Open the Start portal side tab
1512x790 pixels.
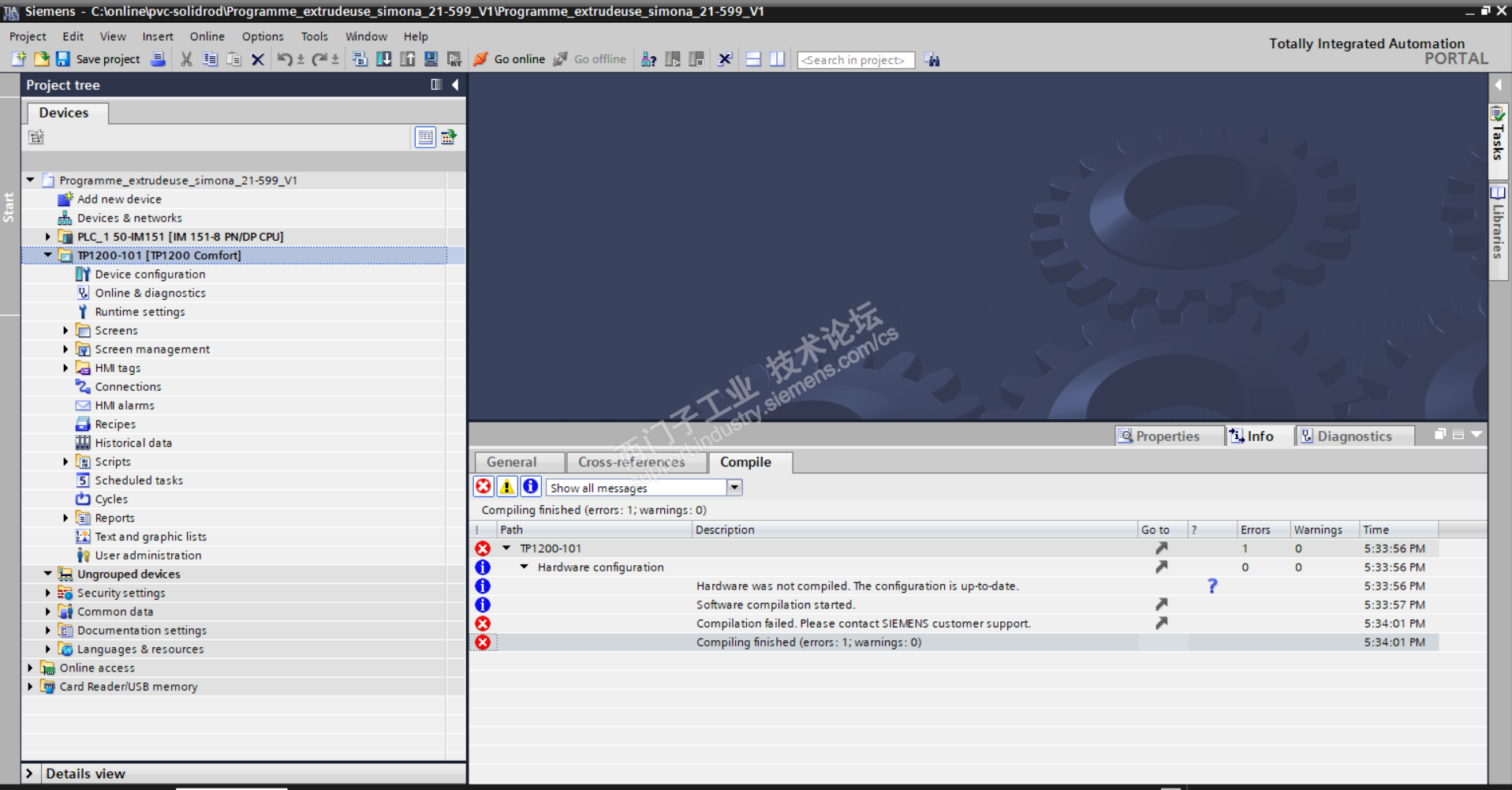click(9, 207)
